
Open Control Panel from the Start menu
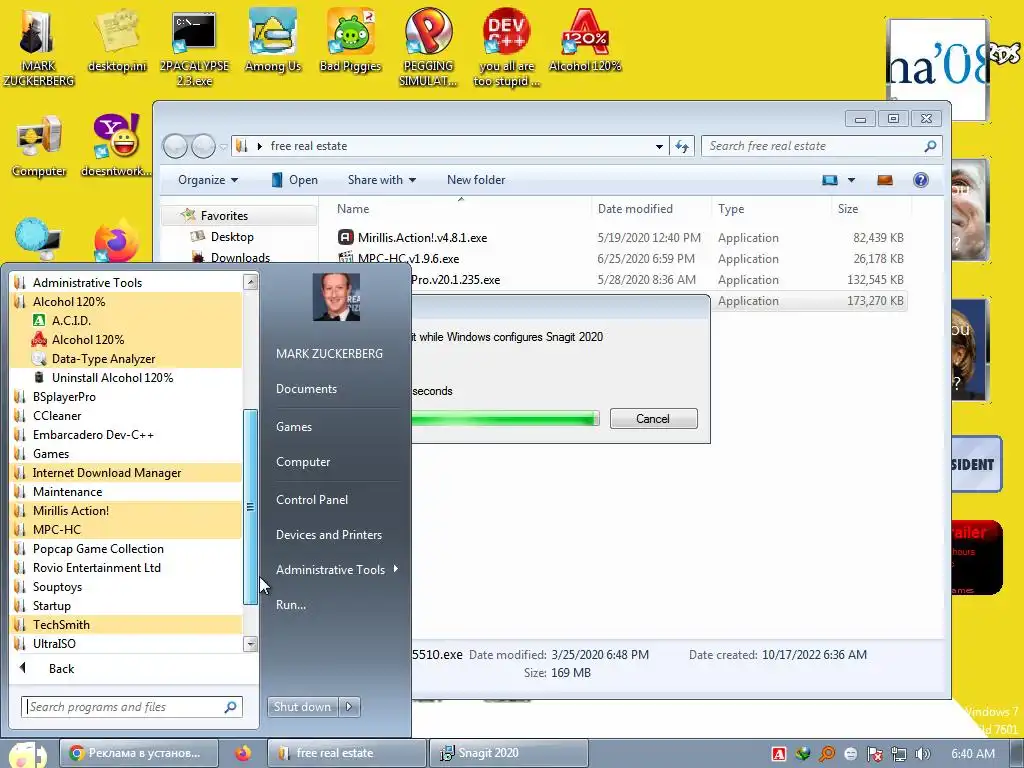[312, 500]
